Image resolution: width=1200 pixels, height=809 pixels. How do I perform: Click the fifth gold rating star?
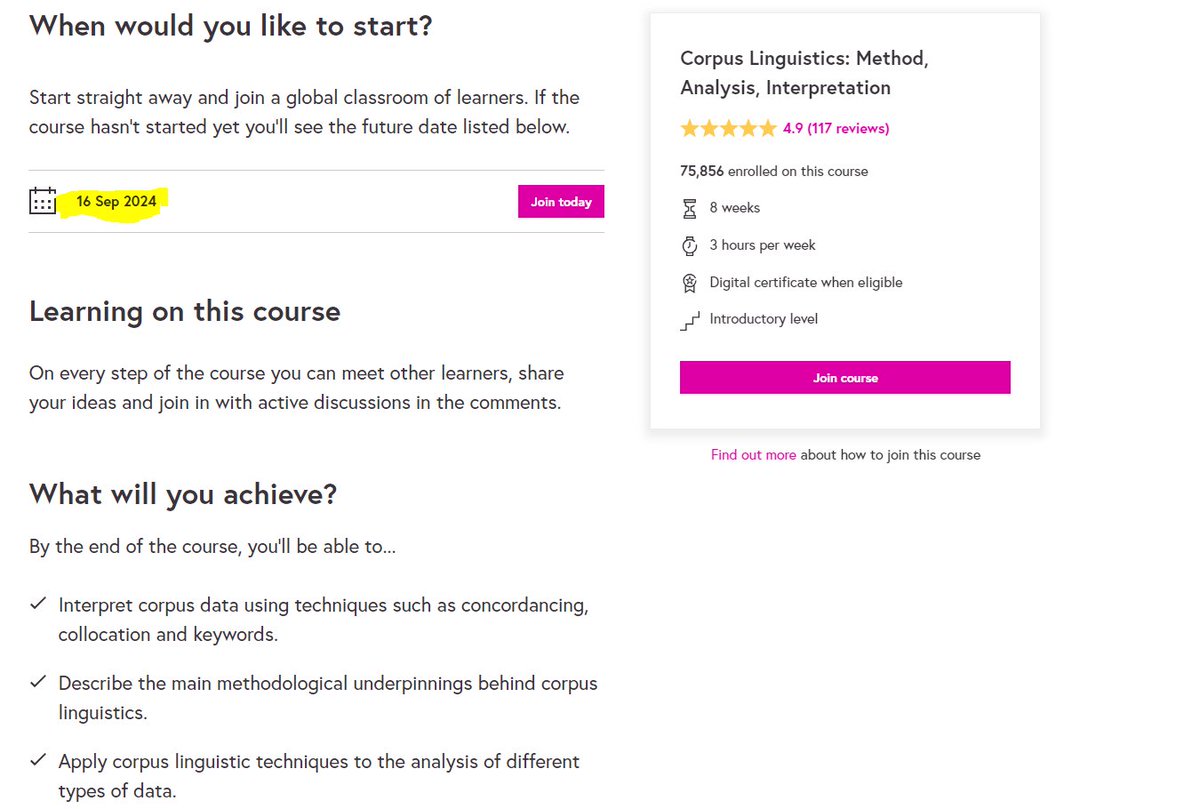767,128
